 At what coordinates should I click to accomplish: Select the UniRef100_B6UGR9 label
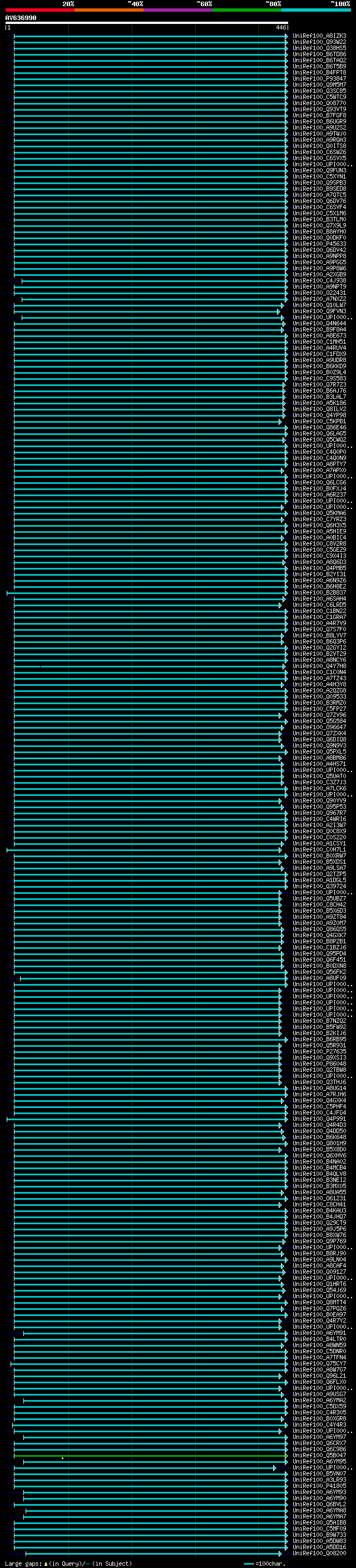319,121
